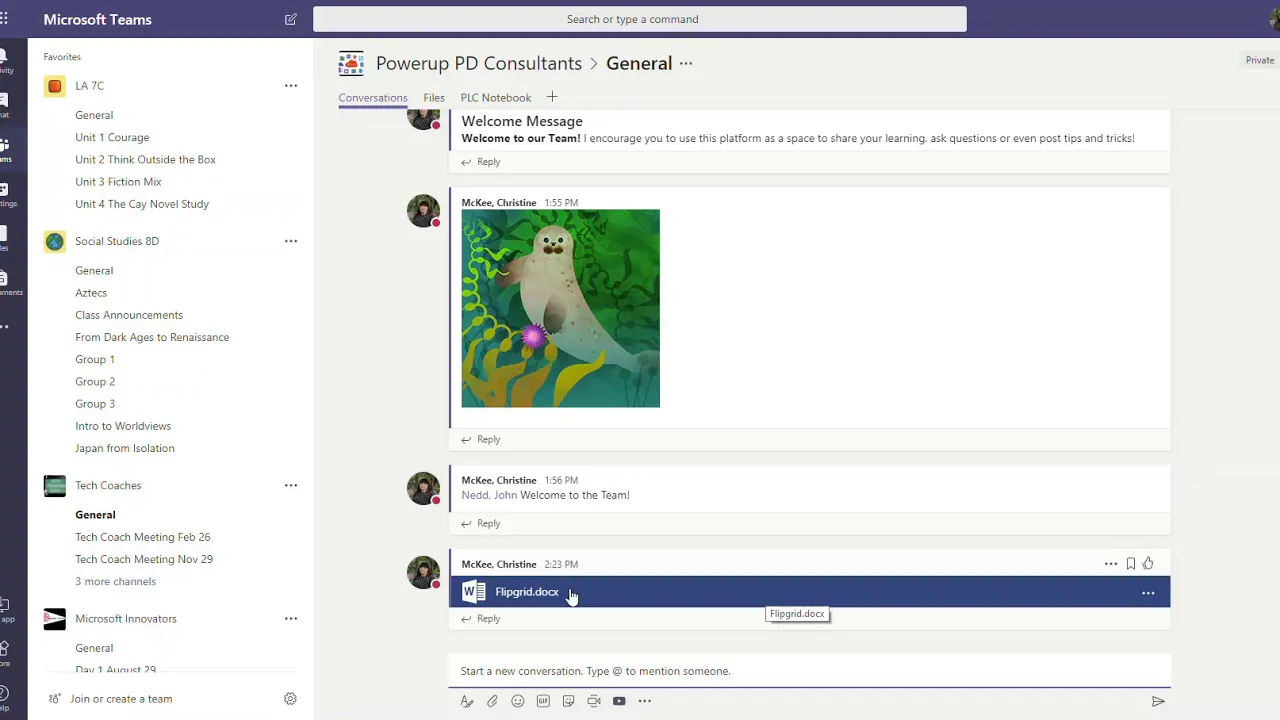
Task: Open General channel options ellipsis in header
Action: (x=686, y=63)
